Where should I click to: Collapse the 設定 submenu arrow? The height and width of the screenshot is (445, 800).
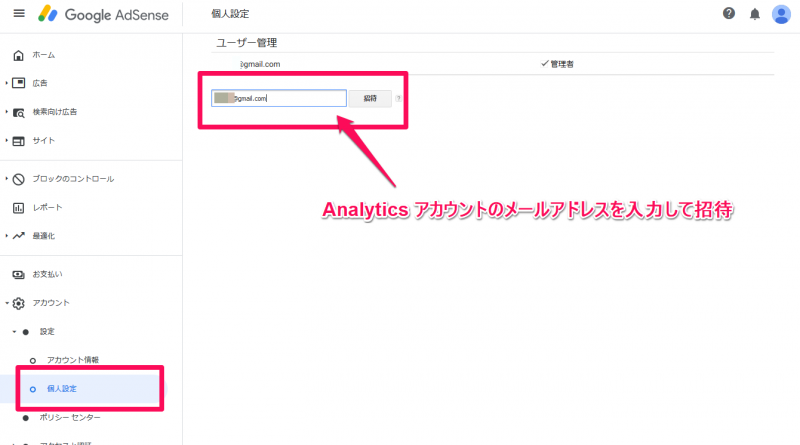(x=14, y=332)
